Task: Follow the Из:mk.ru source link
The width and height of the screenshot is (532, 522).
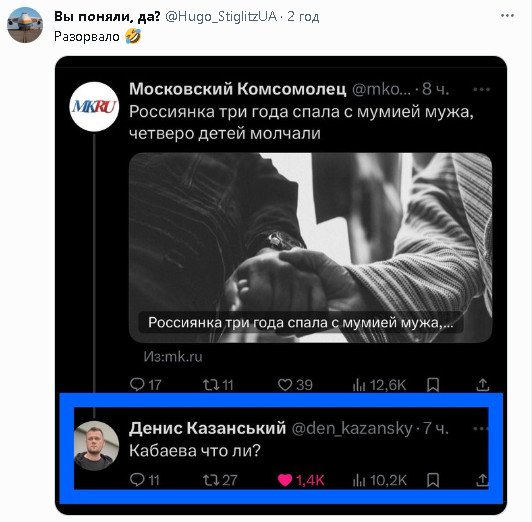Action: pos(173,356)
